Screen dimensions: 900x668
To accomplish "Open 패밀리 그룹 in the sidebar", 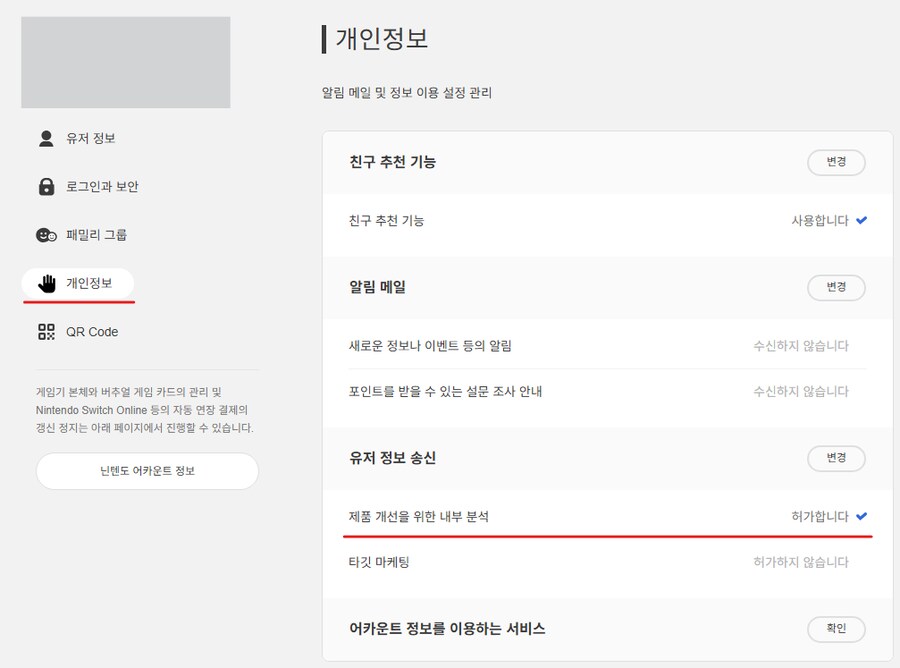I will [x=96, y=235].
